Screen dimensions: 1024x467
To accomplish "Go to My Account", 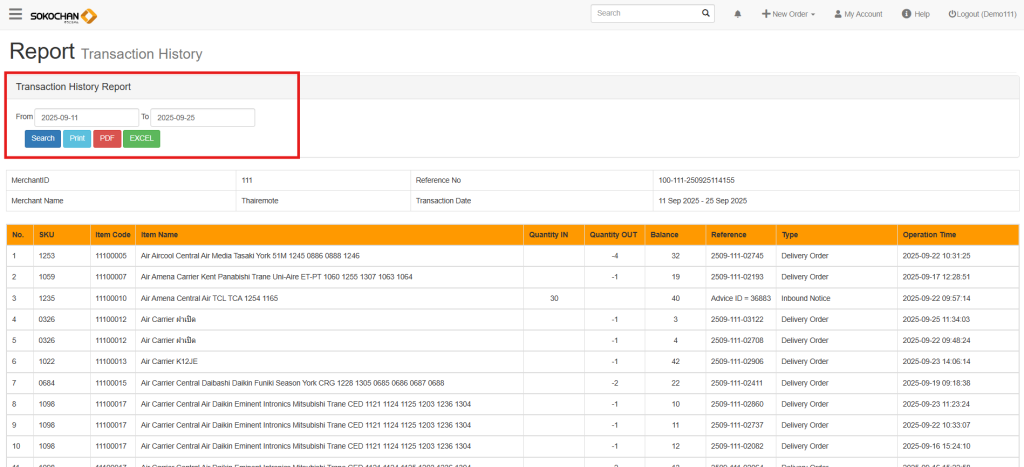I will (858, 14).
